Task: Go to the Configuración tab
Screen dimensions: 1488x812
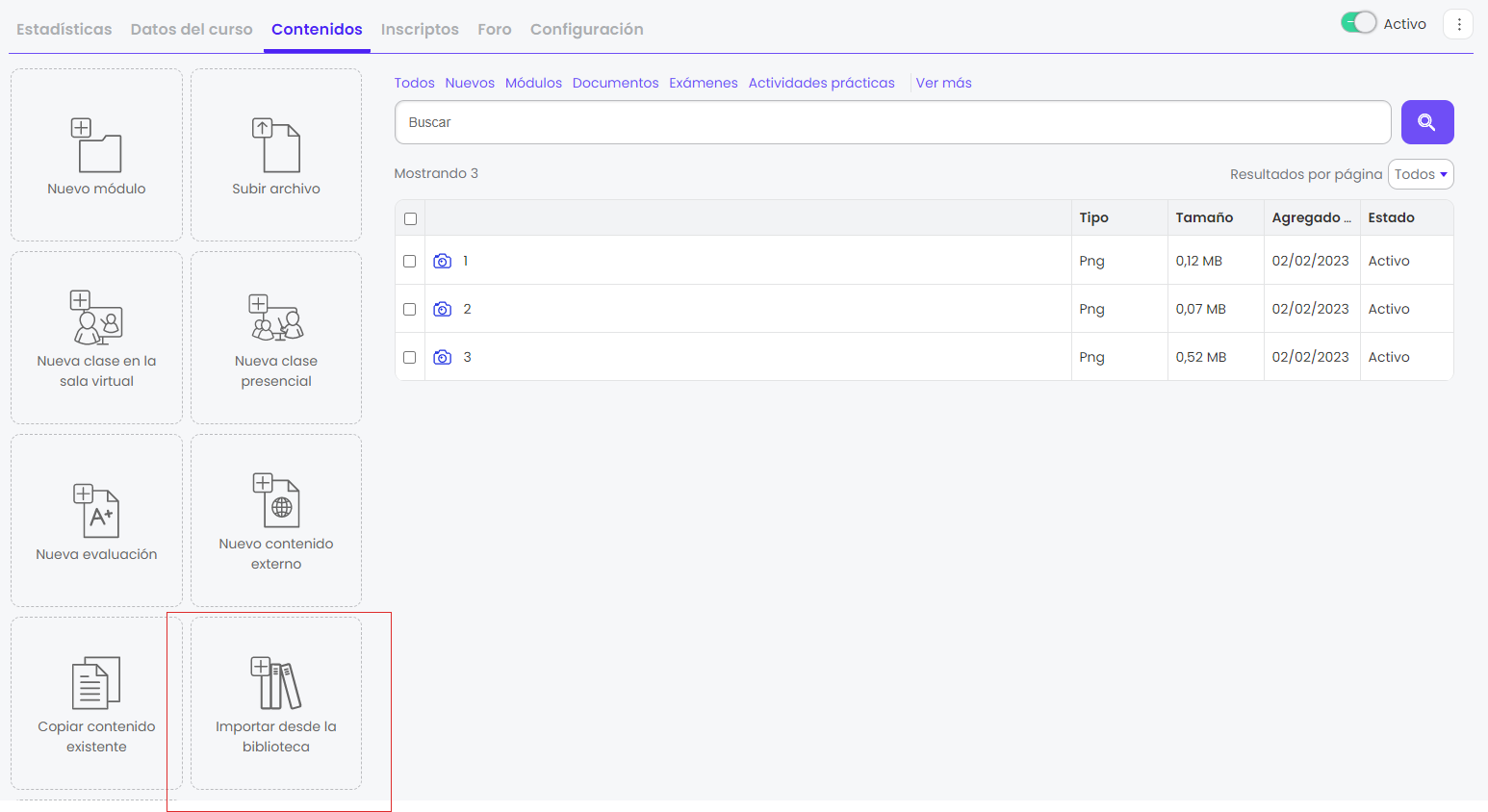Action: coord(587,29)
